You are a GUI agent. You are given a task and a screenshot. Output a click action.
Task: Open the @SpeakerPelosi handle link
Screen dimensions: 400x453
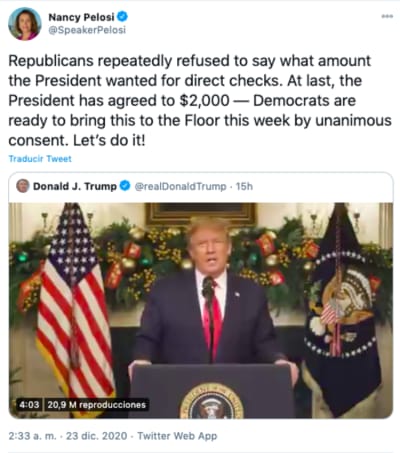(87, 30)
